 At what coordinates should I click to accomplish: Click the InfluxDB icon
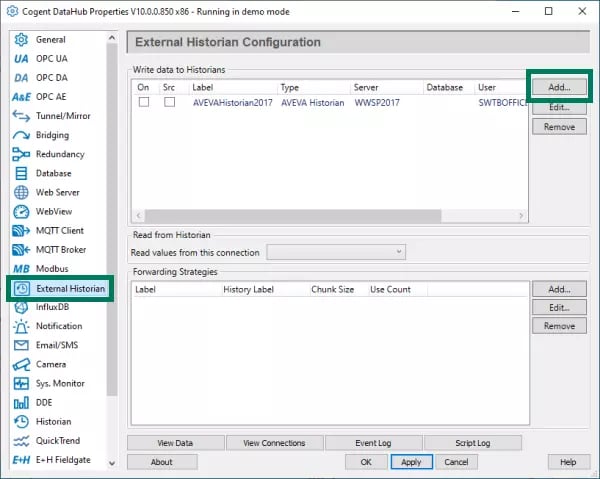pos(21,307)
